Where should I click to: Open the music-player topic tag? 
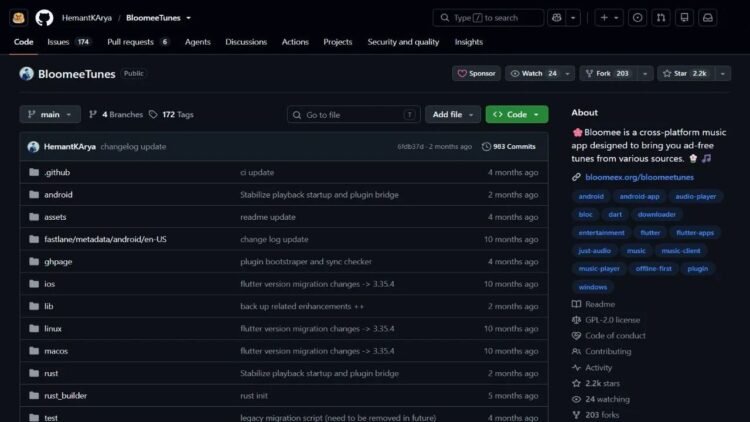tap(599, 269)
